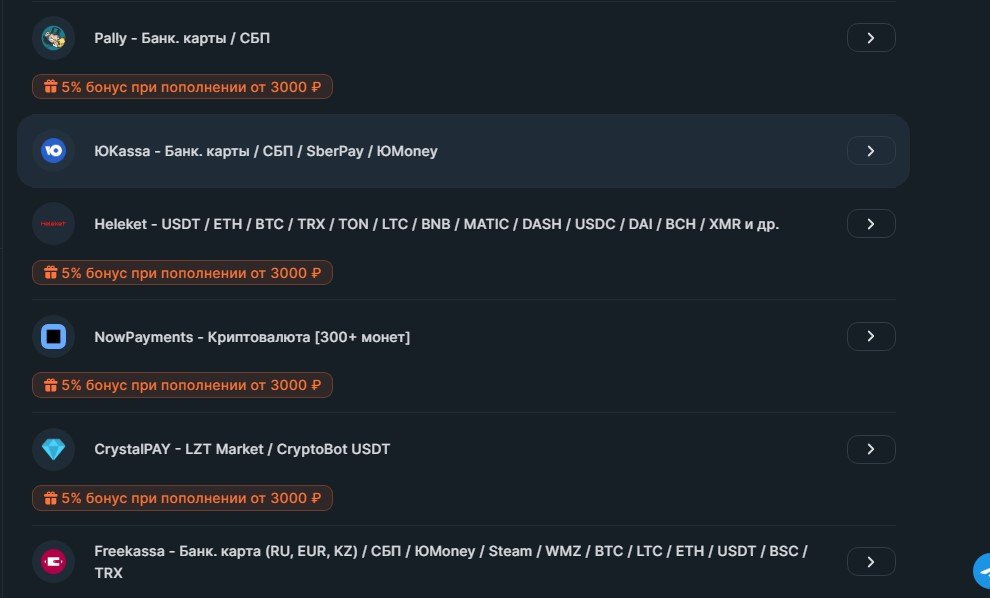The width and height of the screenshot is (990, 598).
Task: Click the 5% bonus badge under CrystalPAY
Action: (182, 498)
